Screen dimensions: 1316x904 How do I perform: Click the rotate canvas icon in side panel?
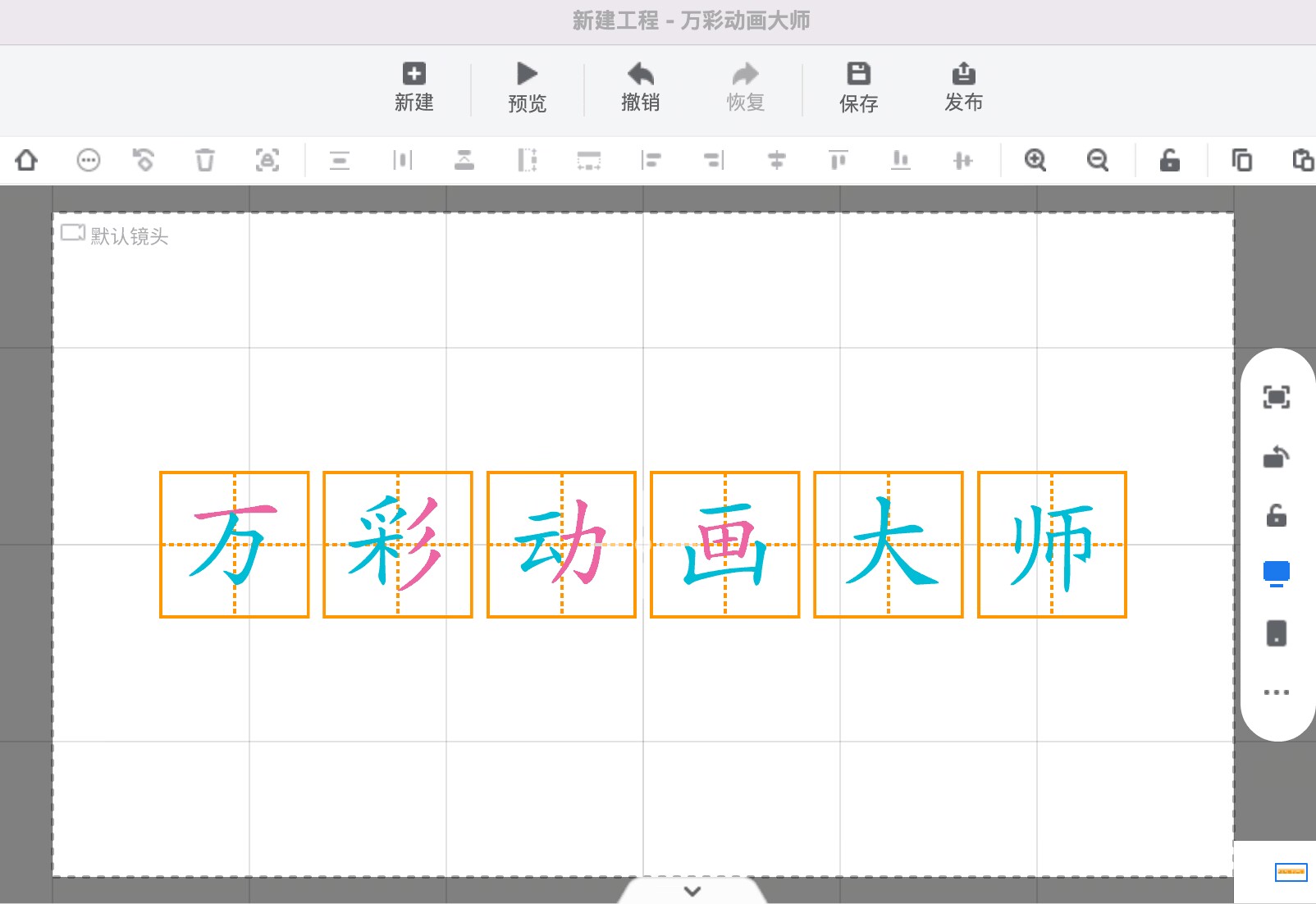click(x=1276, y=456)
